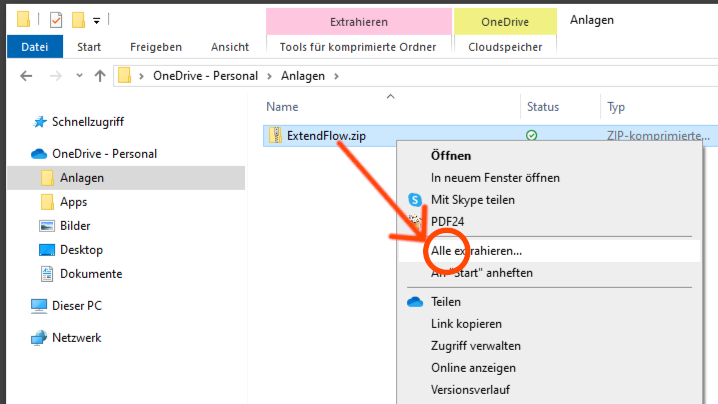718x404 pixels.
Task: Expand the chevron after Anlagen in the address bar
Action: 336,76
